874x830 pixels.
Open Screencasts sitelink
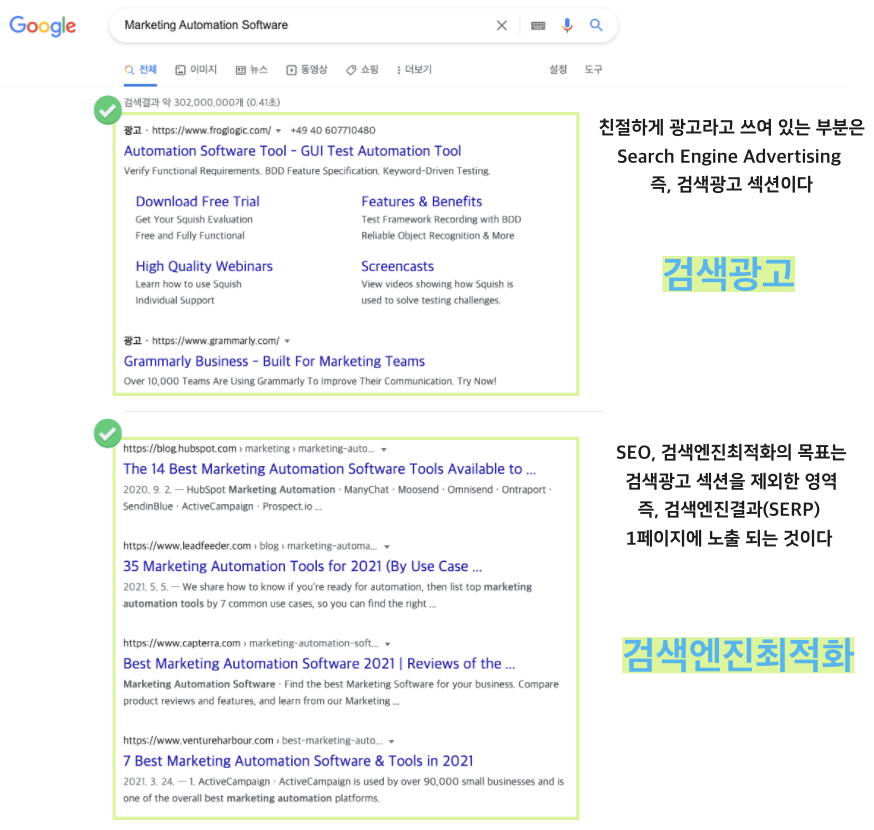[x=397, y=266]
